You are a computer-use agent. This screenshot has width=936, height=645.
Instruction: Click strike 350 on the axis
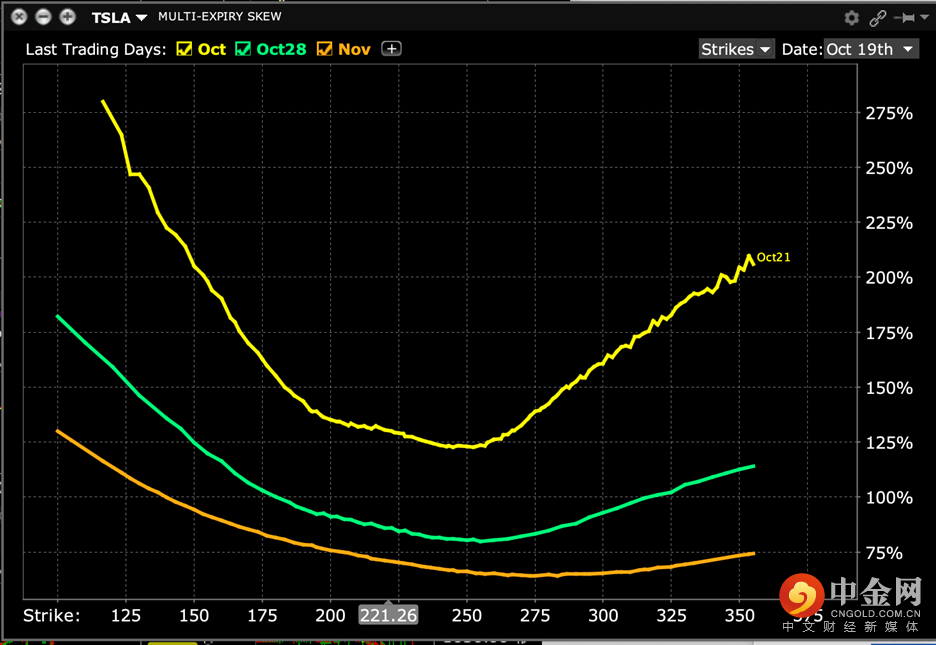(740, 615)
